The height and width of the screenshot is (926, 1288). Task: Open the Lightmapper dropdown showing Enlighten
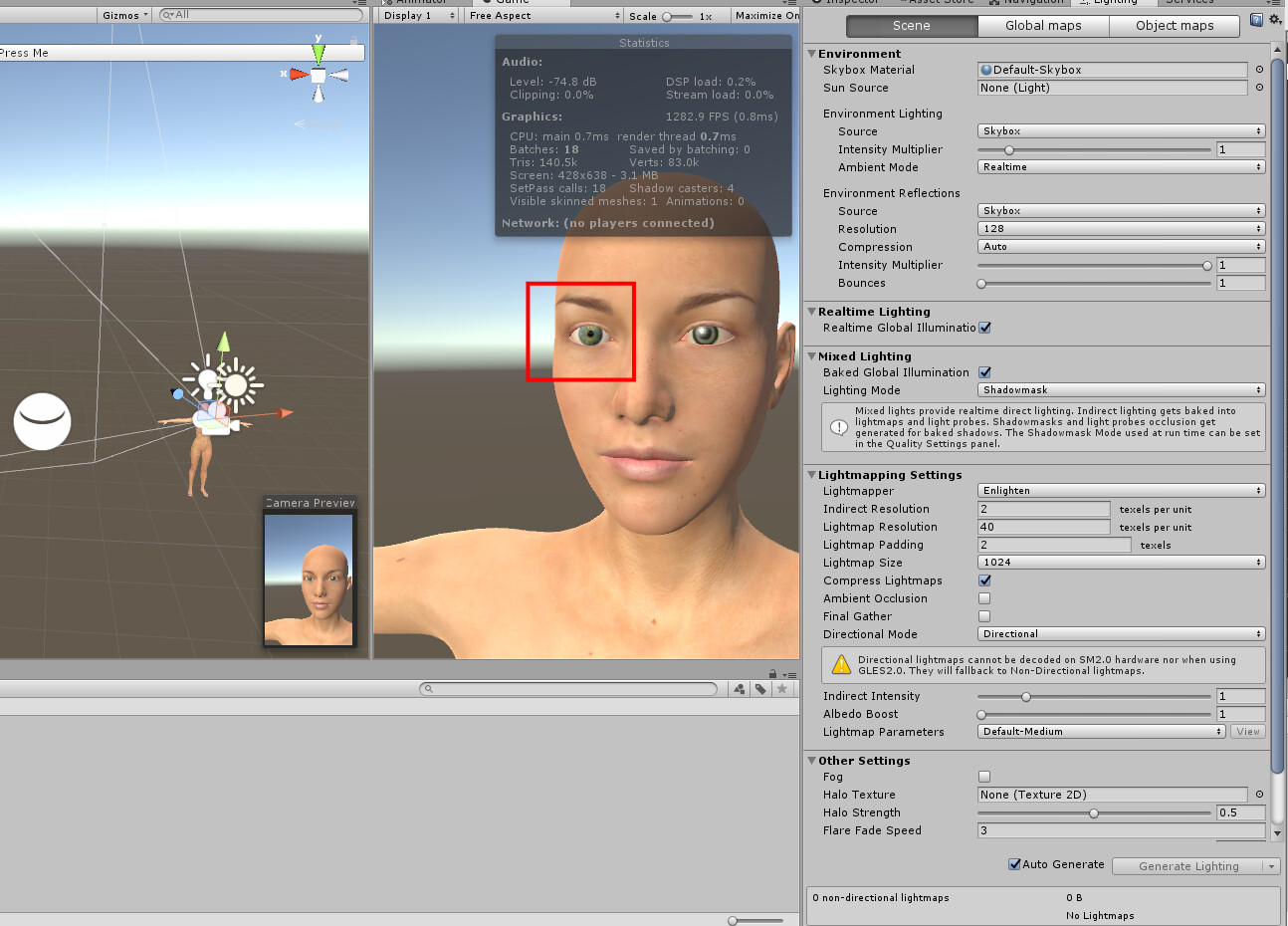point(1121,490)
